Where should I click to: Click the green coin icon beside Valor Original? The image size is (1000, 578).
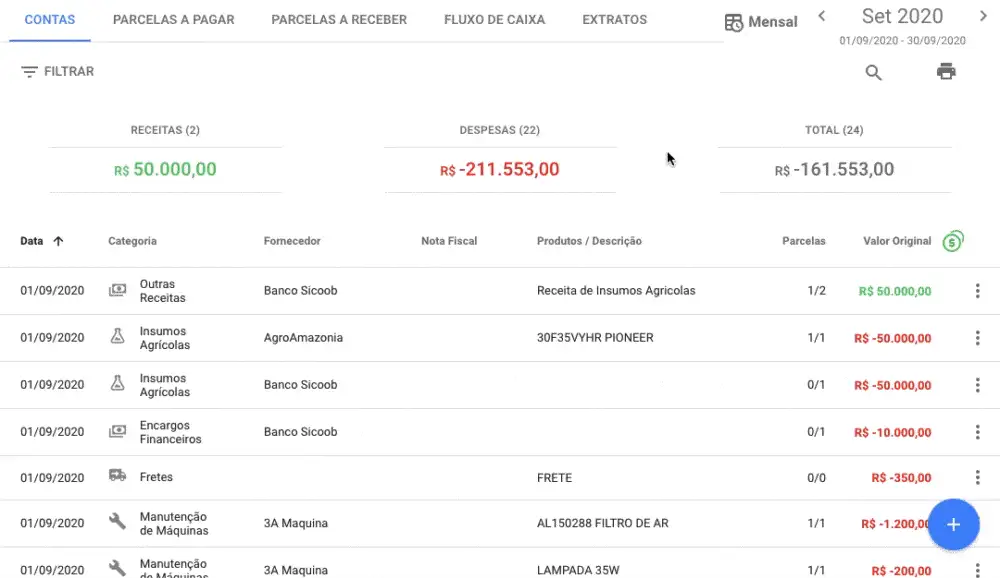pos(953,240)
